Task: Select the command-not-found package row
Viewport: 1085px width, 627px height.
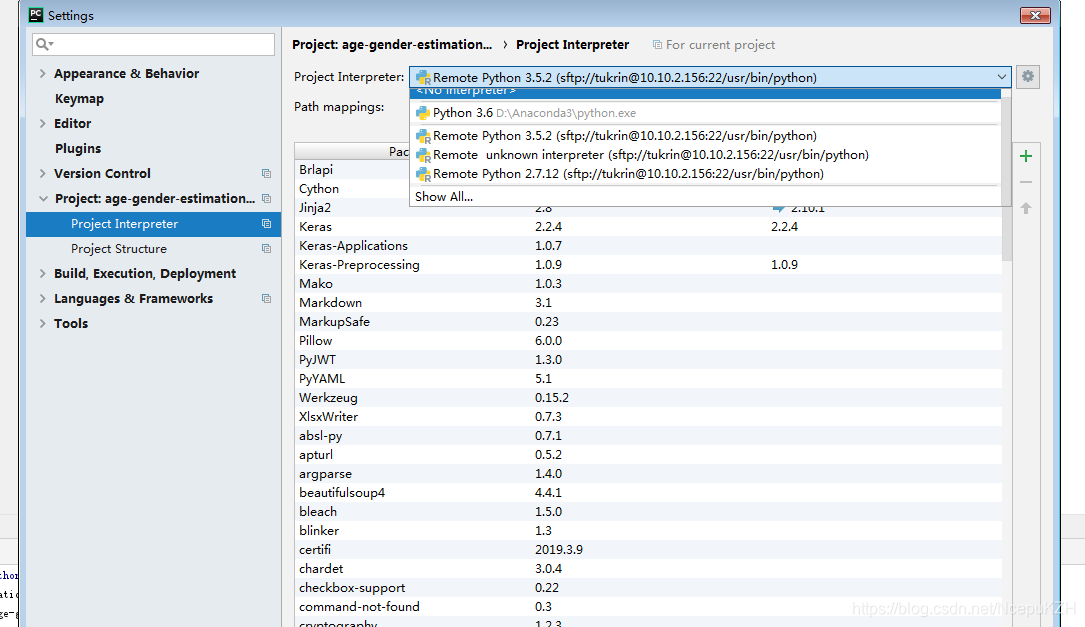Action: [x=648, y=607]
